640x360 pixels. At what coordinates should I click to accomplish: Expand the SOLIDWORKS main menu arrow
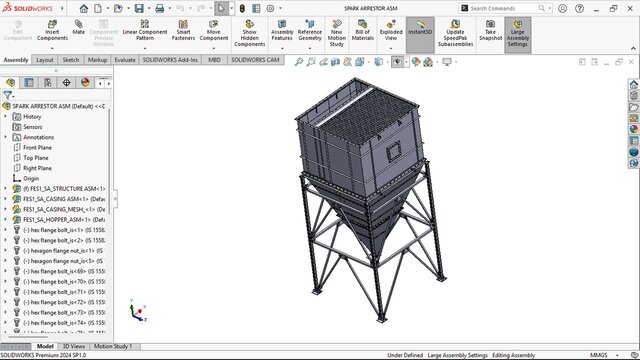(62, 8)
